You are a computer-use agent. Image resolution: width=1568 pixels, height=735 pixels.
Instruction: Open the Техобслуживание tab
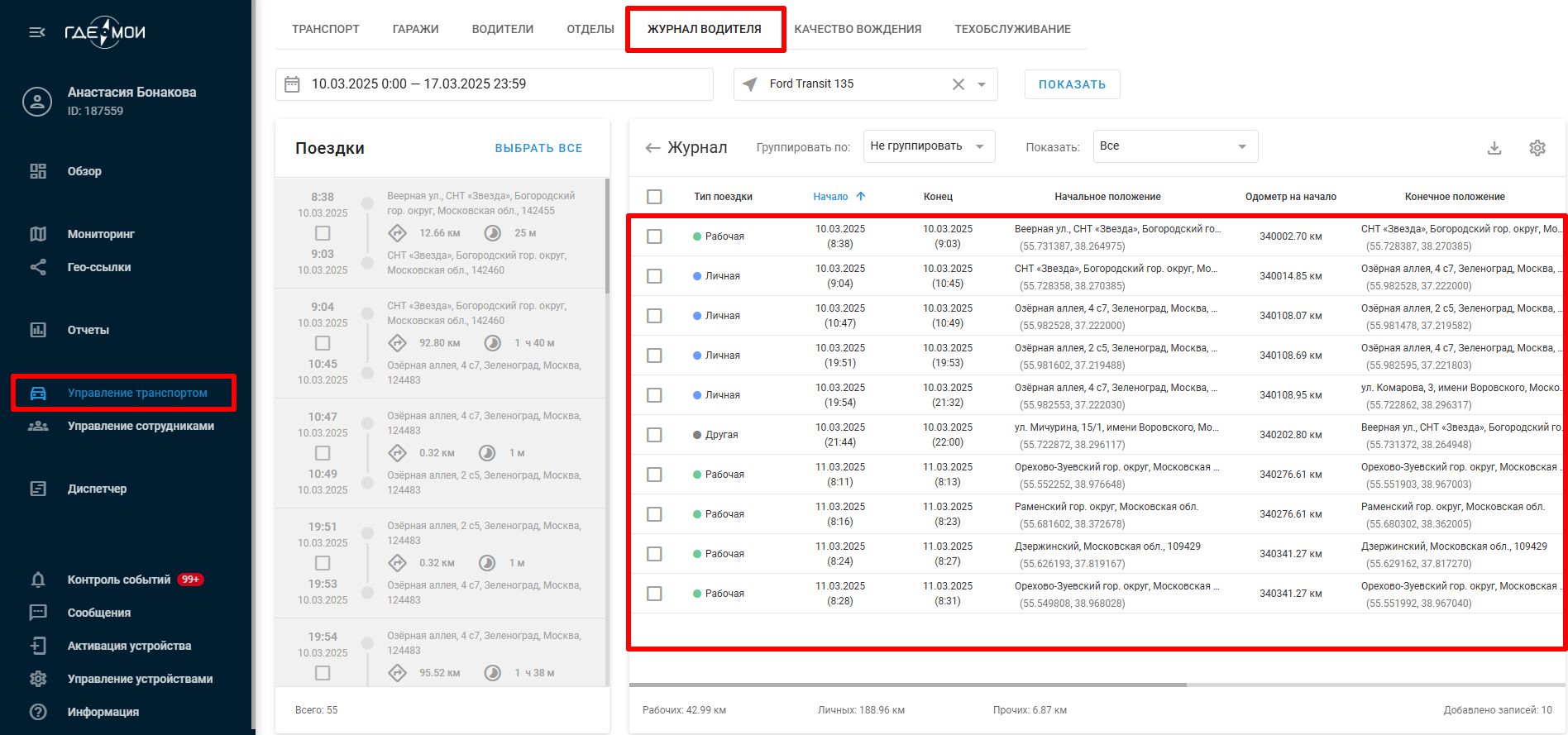click(x=1012, y=29)
